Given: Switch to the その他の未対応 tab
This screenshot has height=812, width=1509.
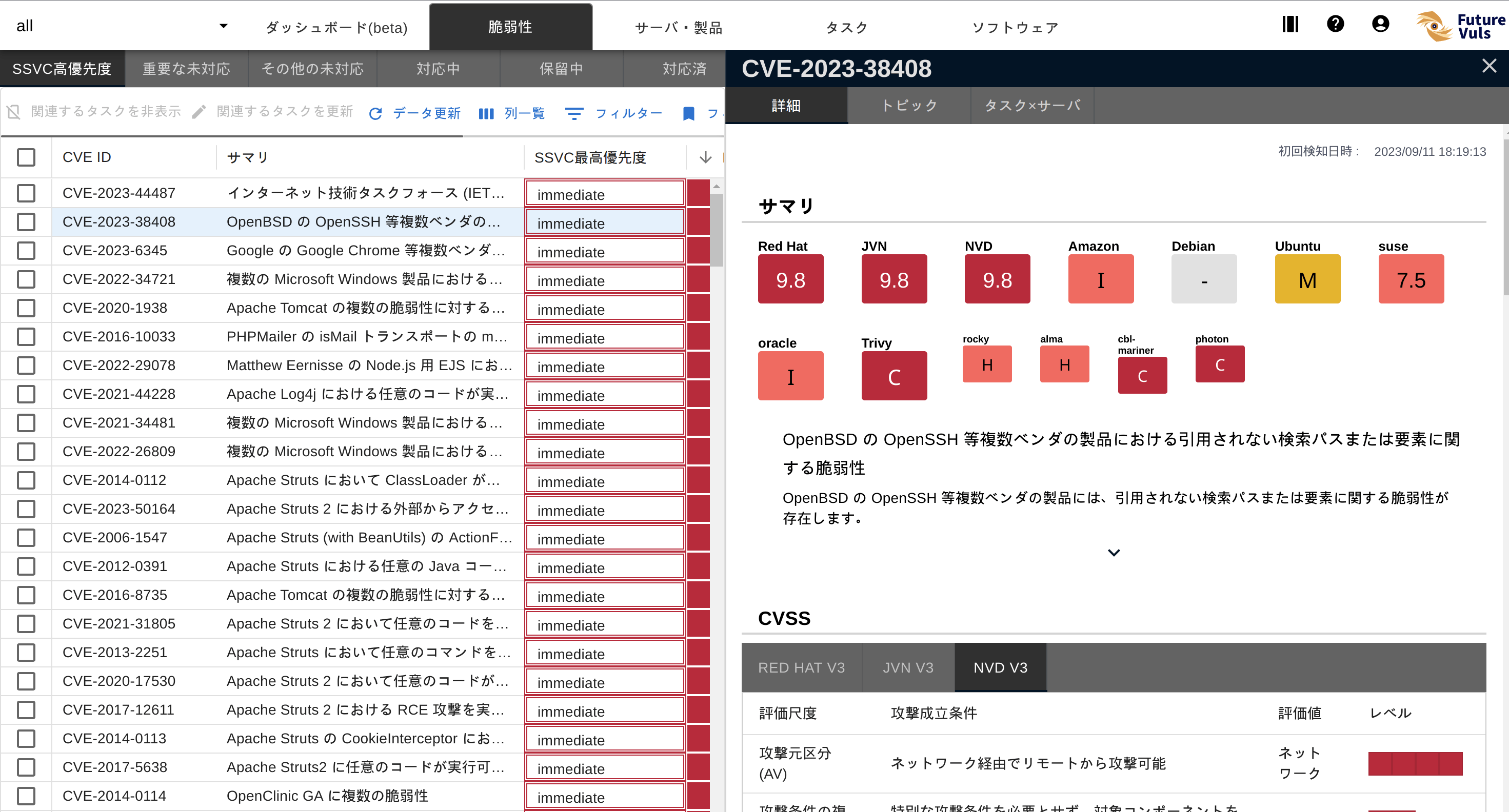Looking at the screenshot, I should [312, 69].
